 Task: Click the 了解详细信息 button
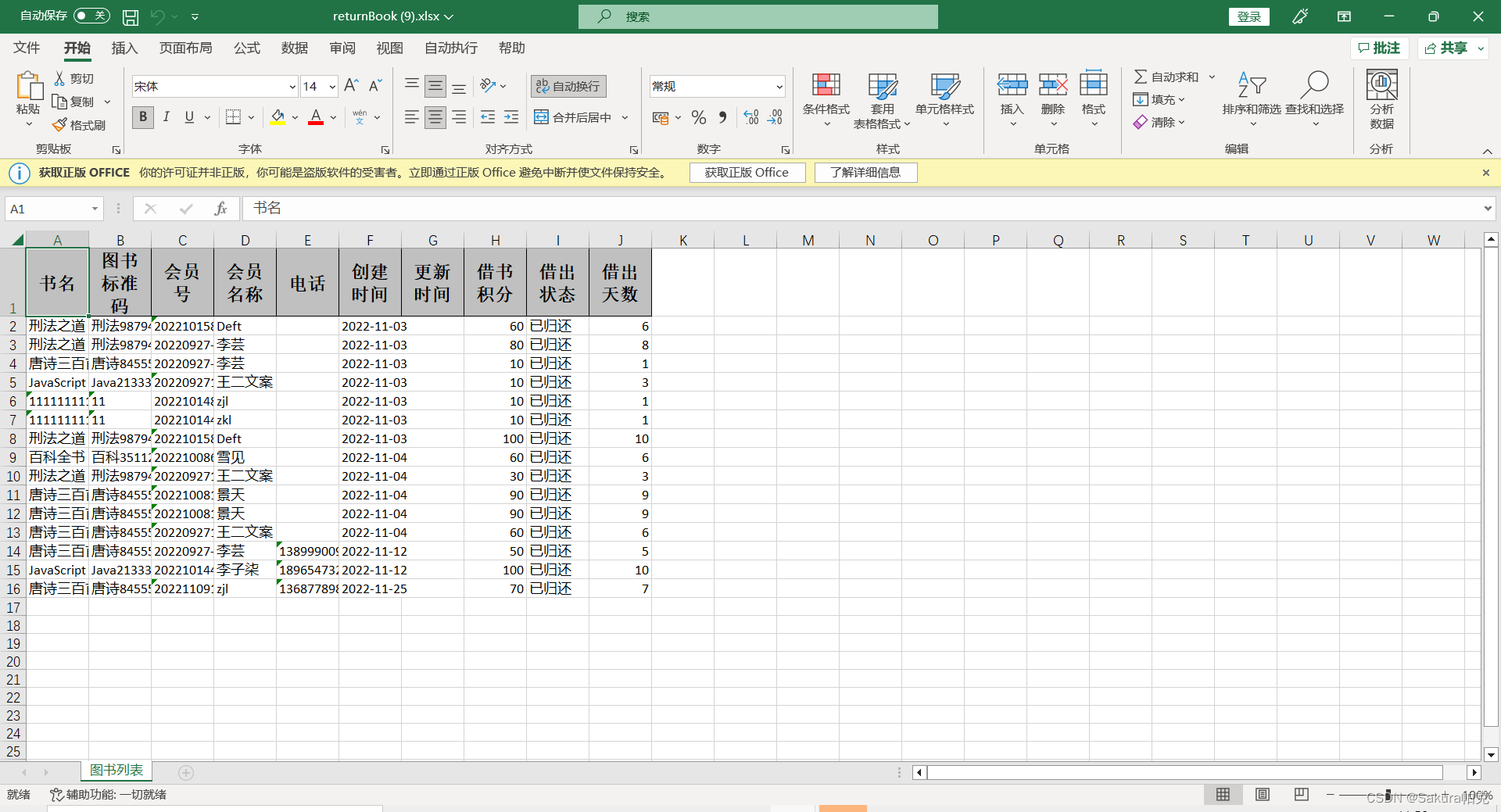[865, 172]
